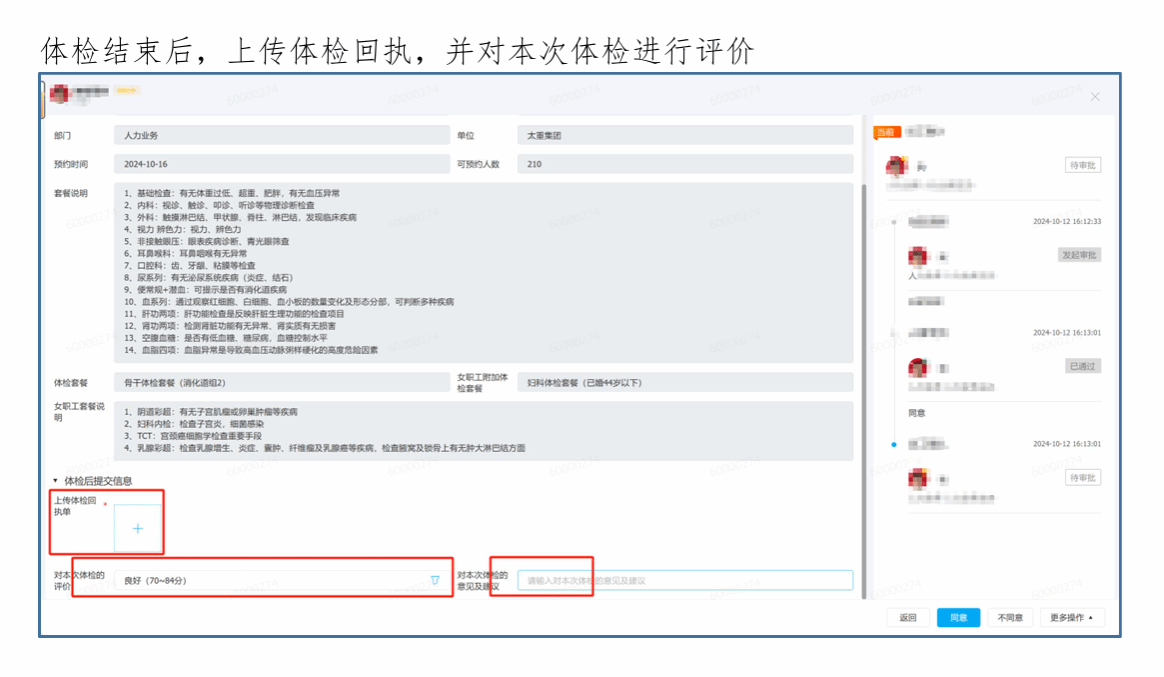Close the approval dialog with the X icon
The width and height of the screenshot is (1164, 677).
click(1095, 97)
